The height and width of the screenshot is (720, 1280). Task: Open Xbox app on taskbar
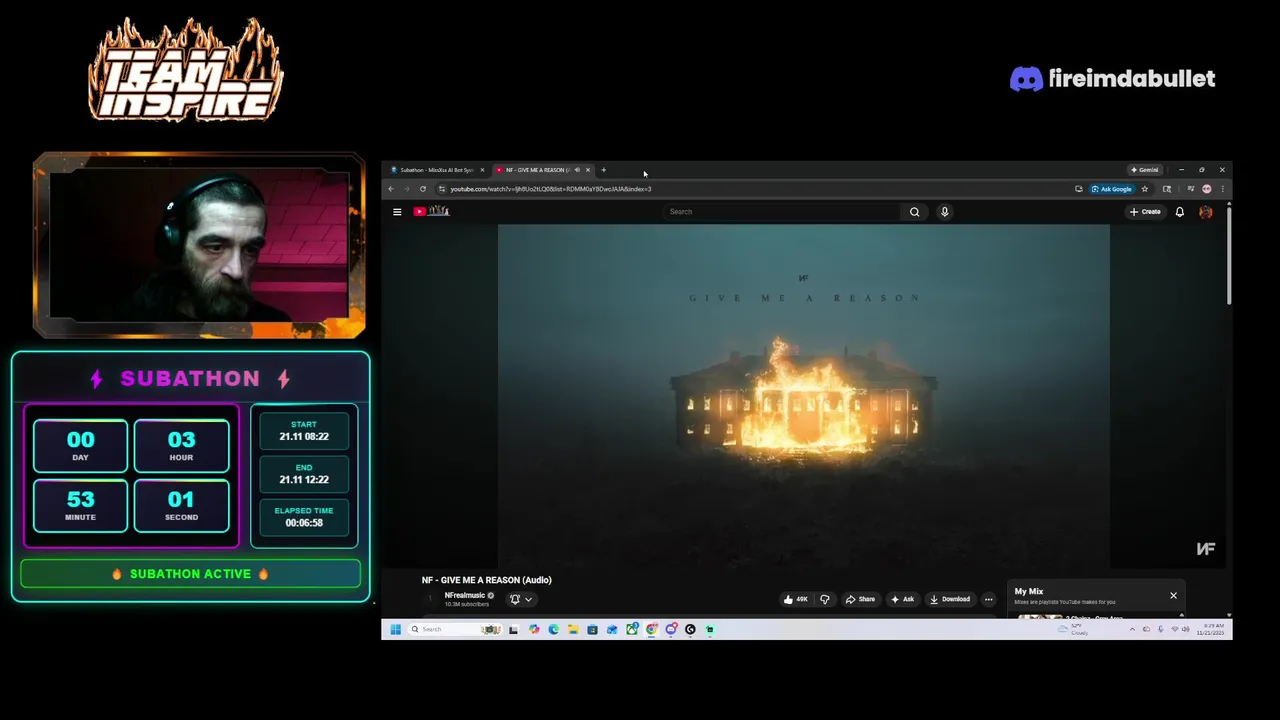(x=631, y=629)
